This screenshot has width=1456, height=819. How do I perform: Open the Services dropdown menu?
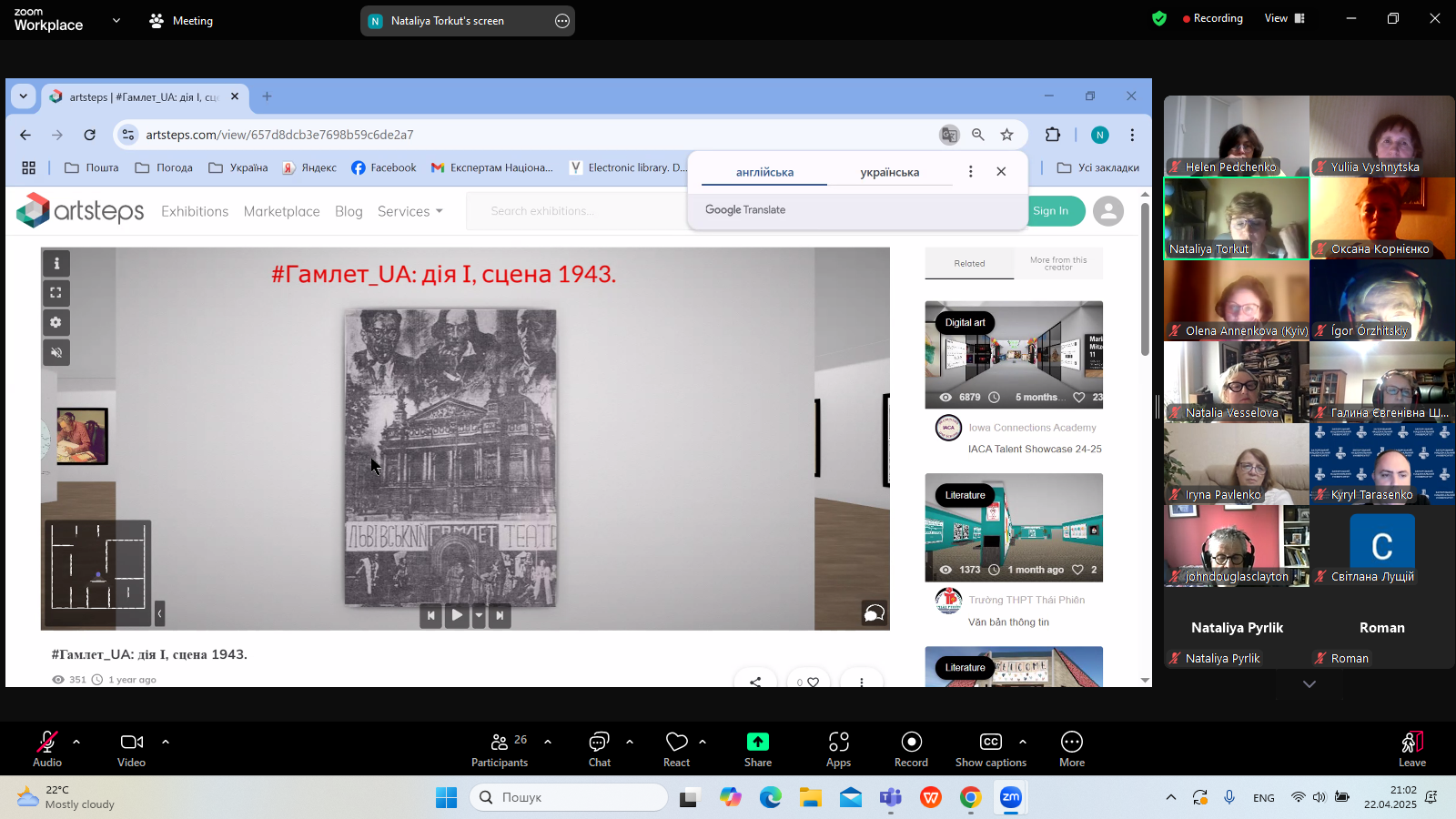[410, 211]
